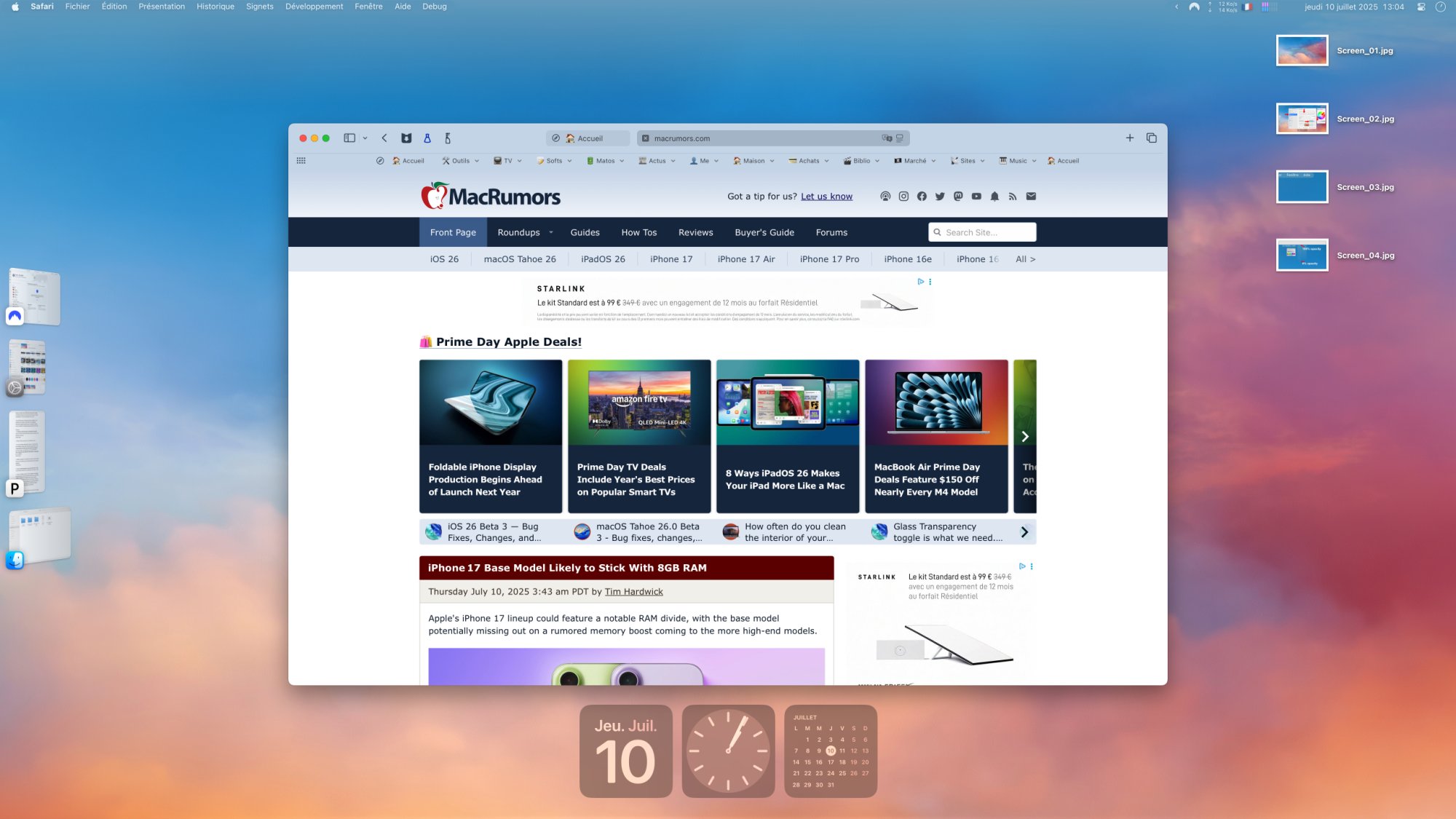Open MacRumors Twitter icon
This screenshot has height=819, width=1456.
(x=940, y=197)
